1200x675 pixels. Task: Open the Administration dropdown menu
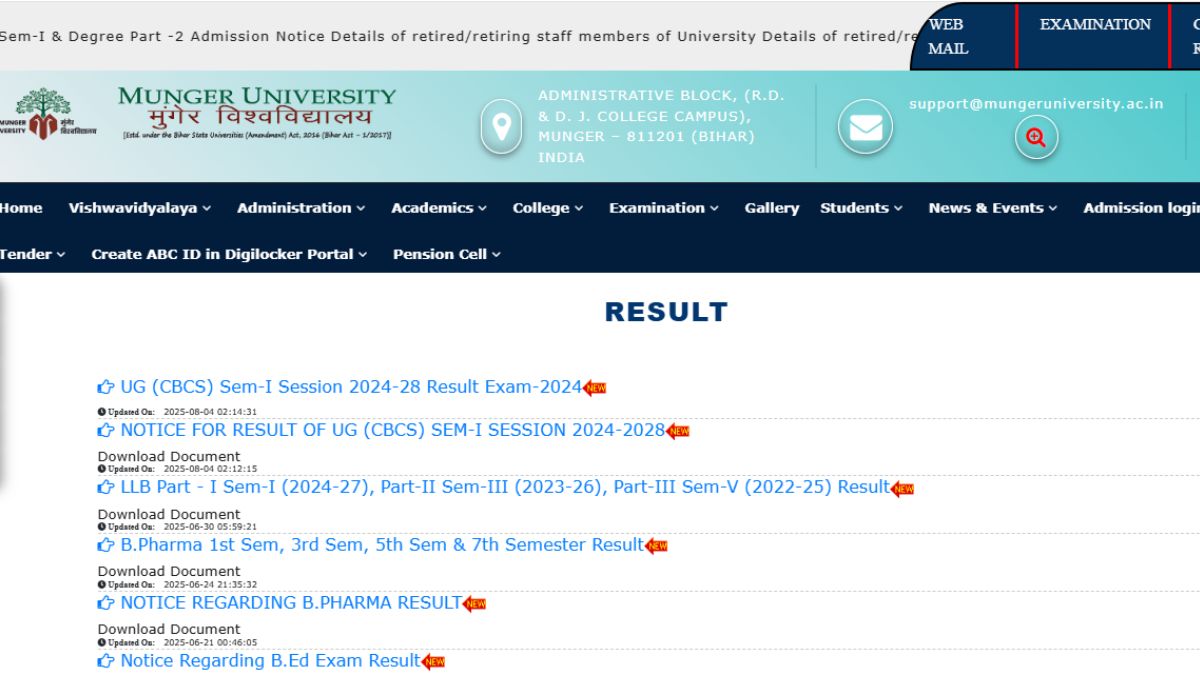coord(301,208)
